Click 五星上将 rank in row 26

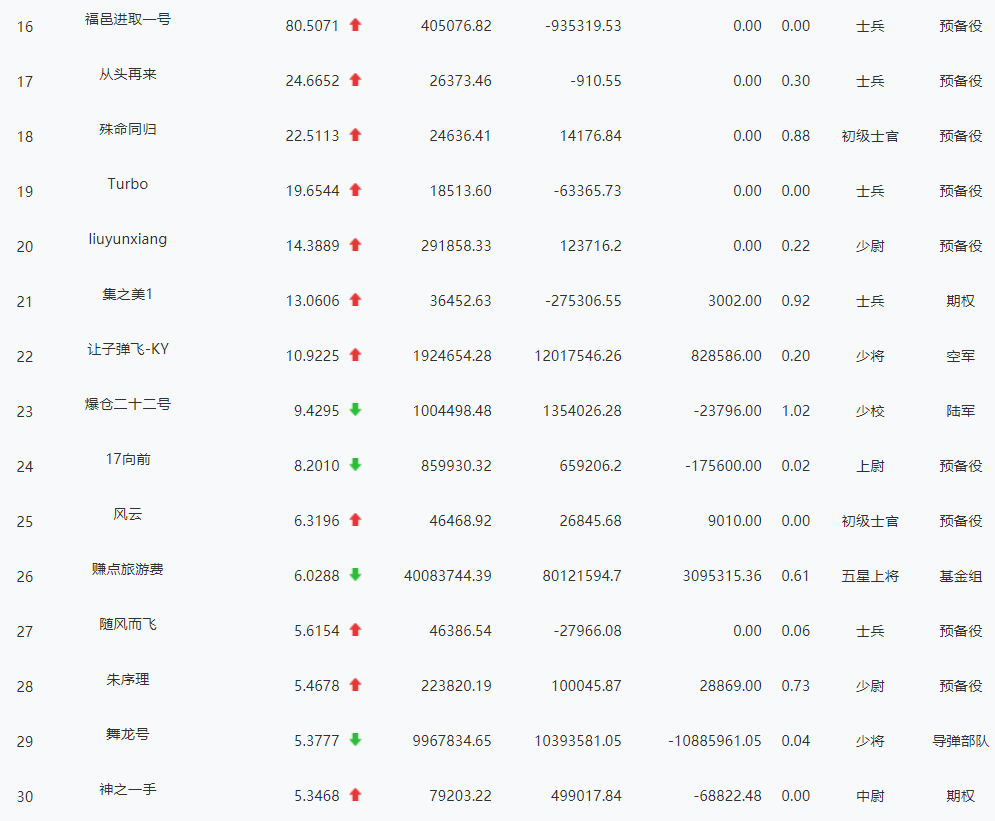(x=870, y=576)
